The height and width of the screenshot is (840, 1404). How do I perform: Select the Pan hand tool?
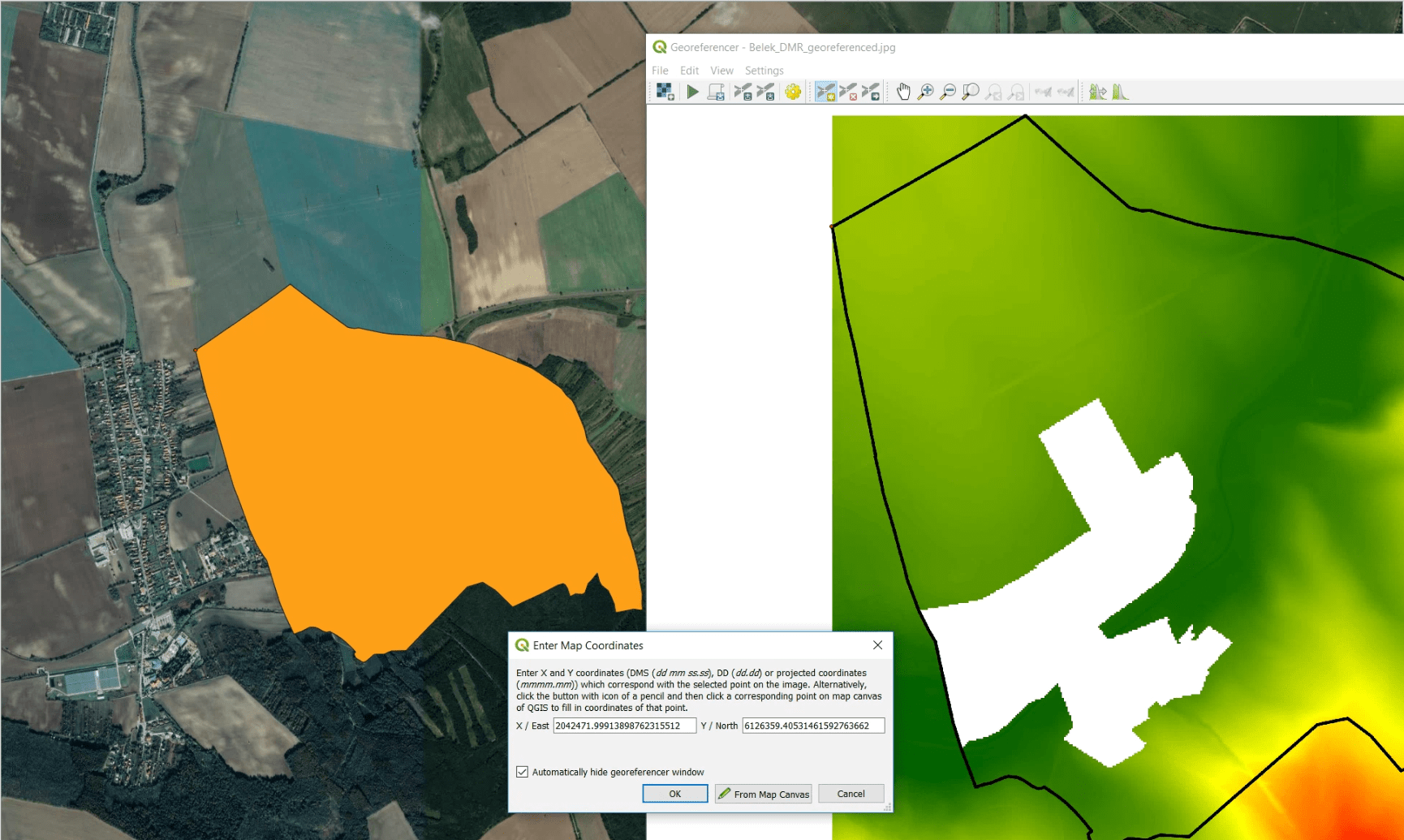[x=903, y=92]
